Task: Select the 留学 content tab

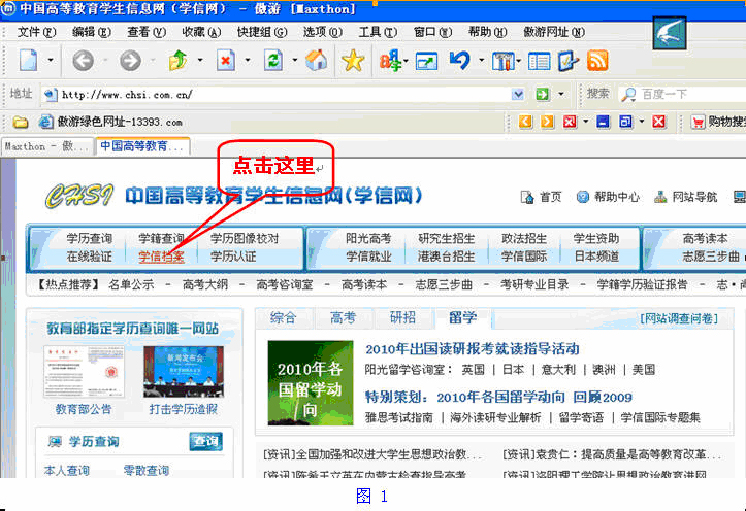Action: click(x=463, y=317)
